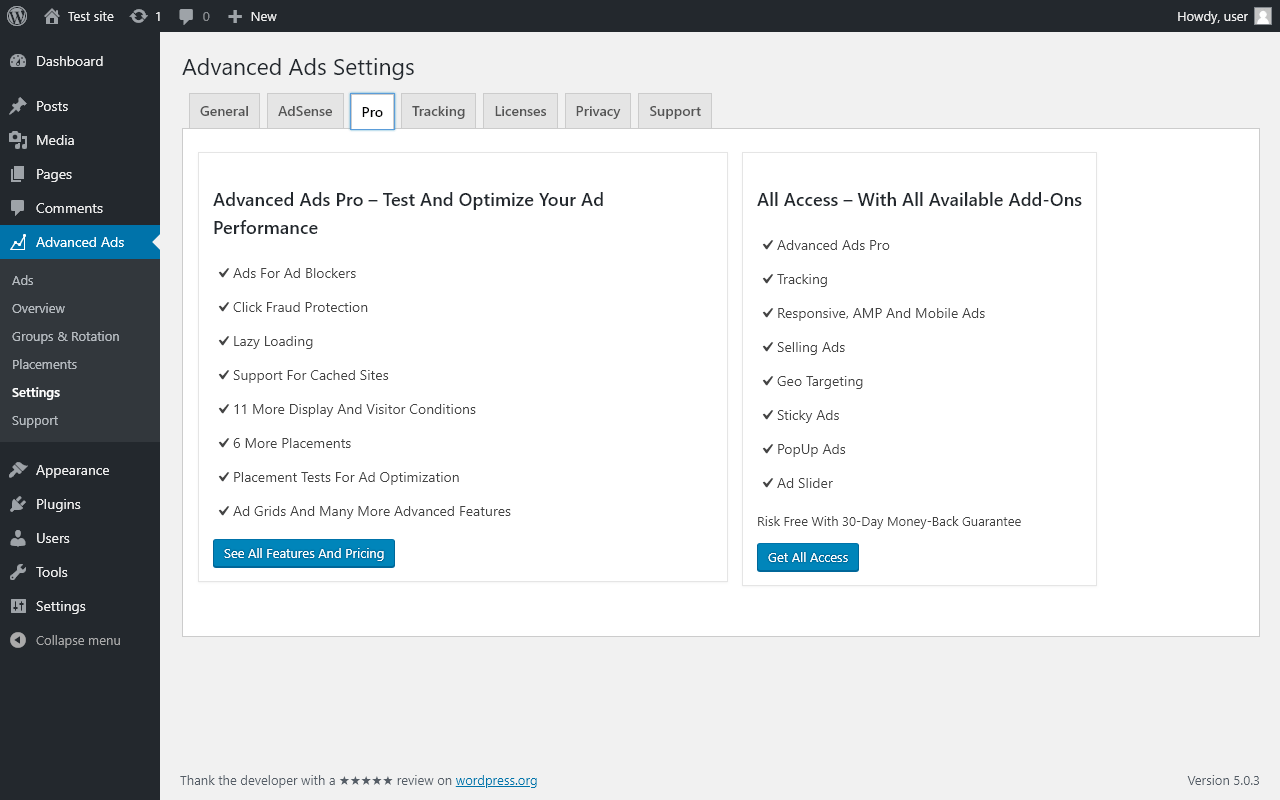Go to Comments in the sidebar
The height and width of the screenshot is (800, 1280).
[69, 208]
